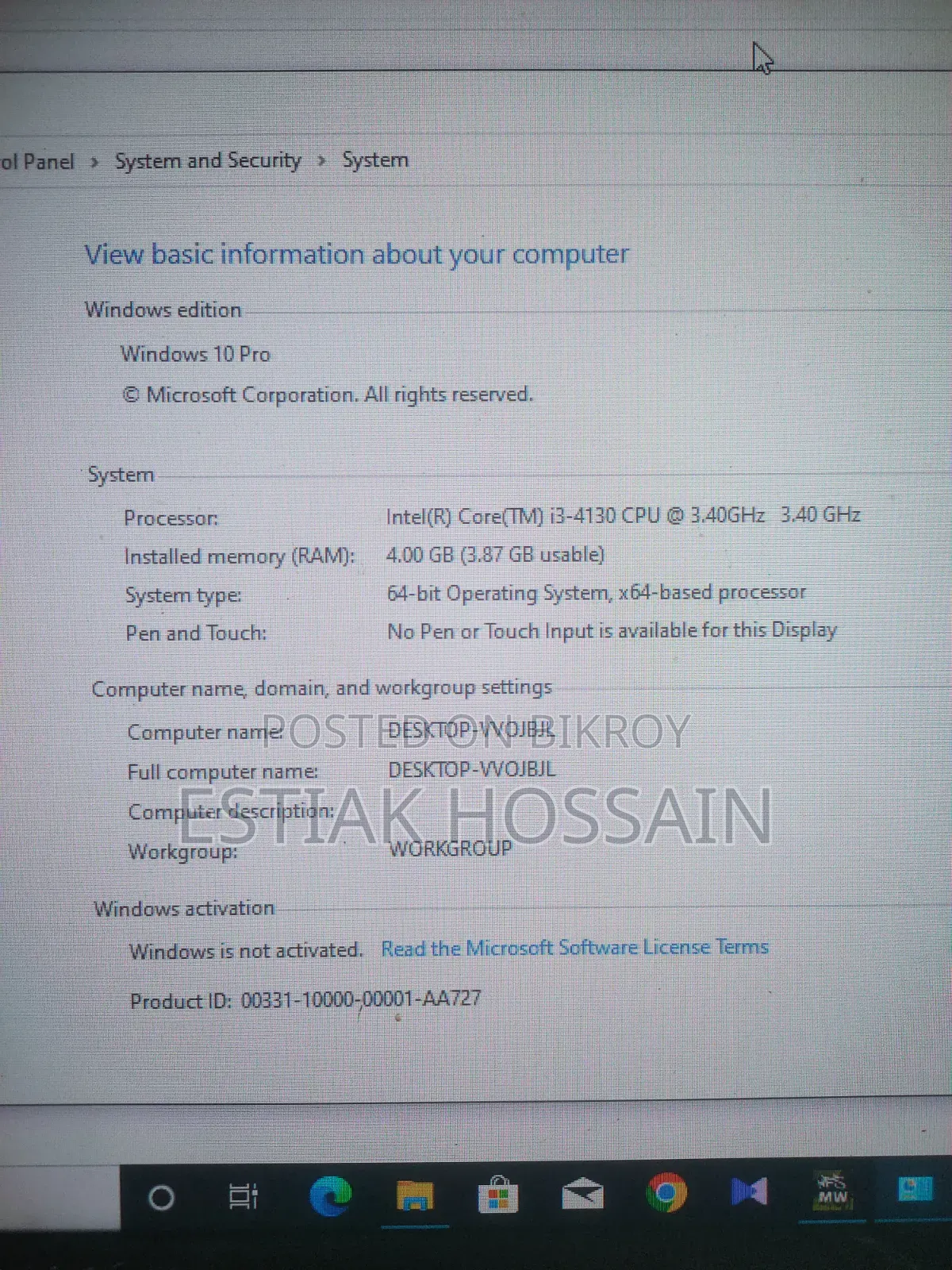The width and height of the screenshot is (952, 1270).
Task: Select 'No Pen or Touch Input' text
Action: [489, 631]
